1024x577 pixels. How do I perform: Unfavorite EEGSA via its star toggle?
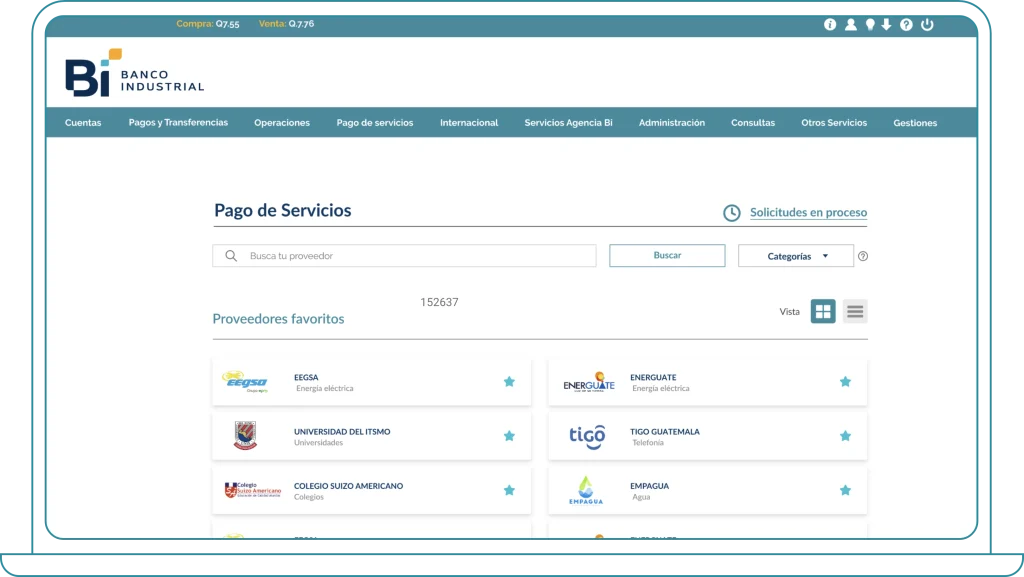pos(509,381)
